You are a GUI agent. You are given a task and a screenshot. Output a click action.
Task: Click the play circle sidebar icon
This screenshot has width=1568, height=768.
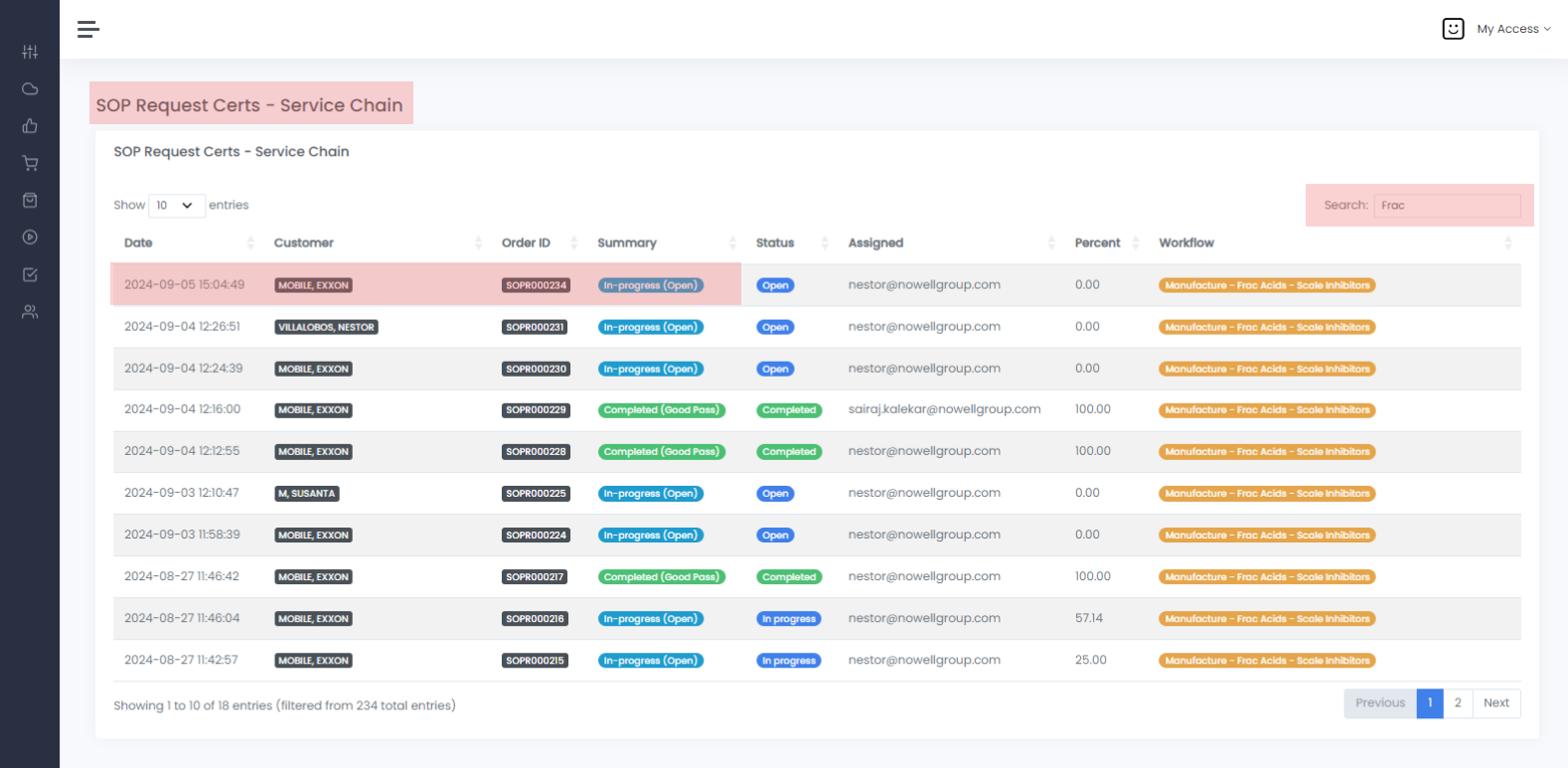click(x=30, y=237)
